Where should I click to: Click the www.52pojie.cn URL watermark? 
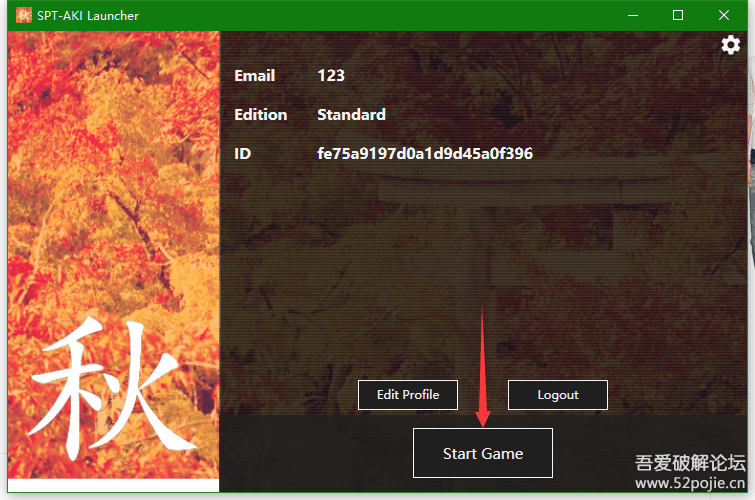tap(690, 484)
